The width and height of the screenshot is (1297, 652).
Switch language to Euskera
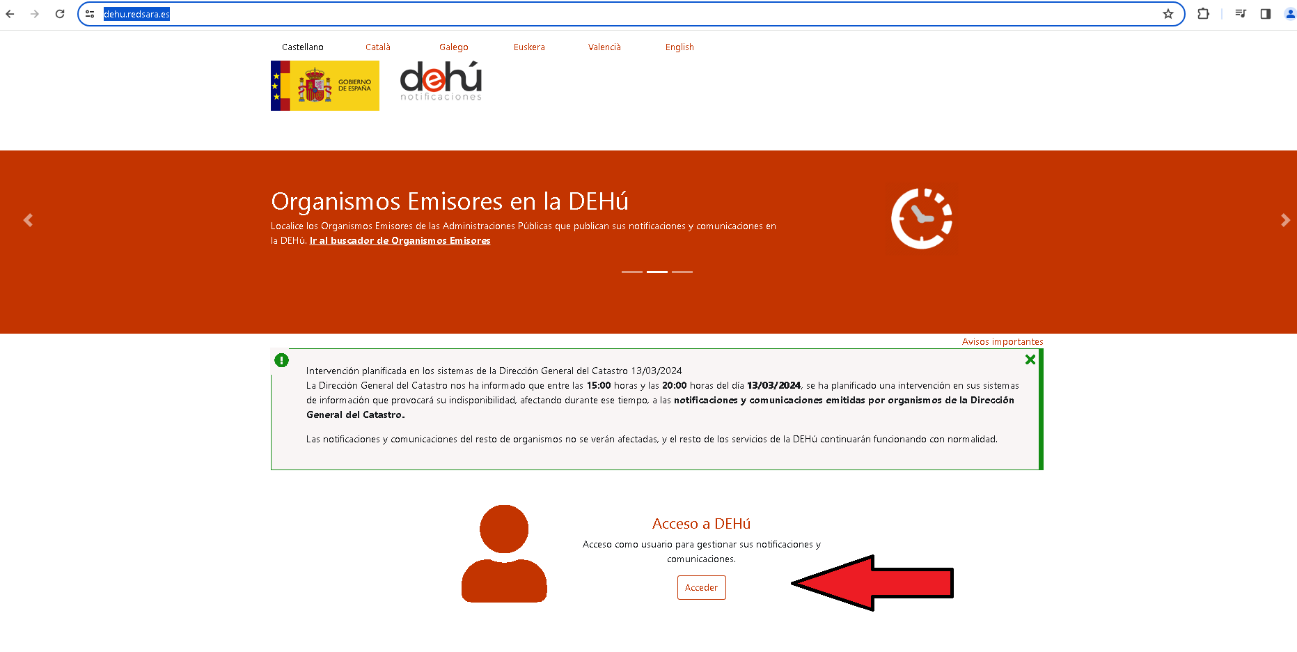tap(529, 47)
